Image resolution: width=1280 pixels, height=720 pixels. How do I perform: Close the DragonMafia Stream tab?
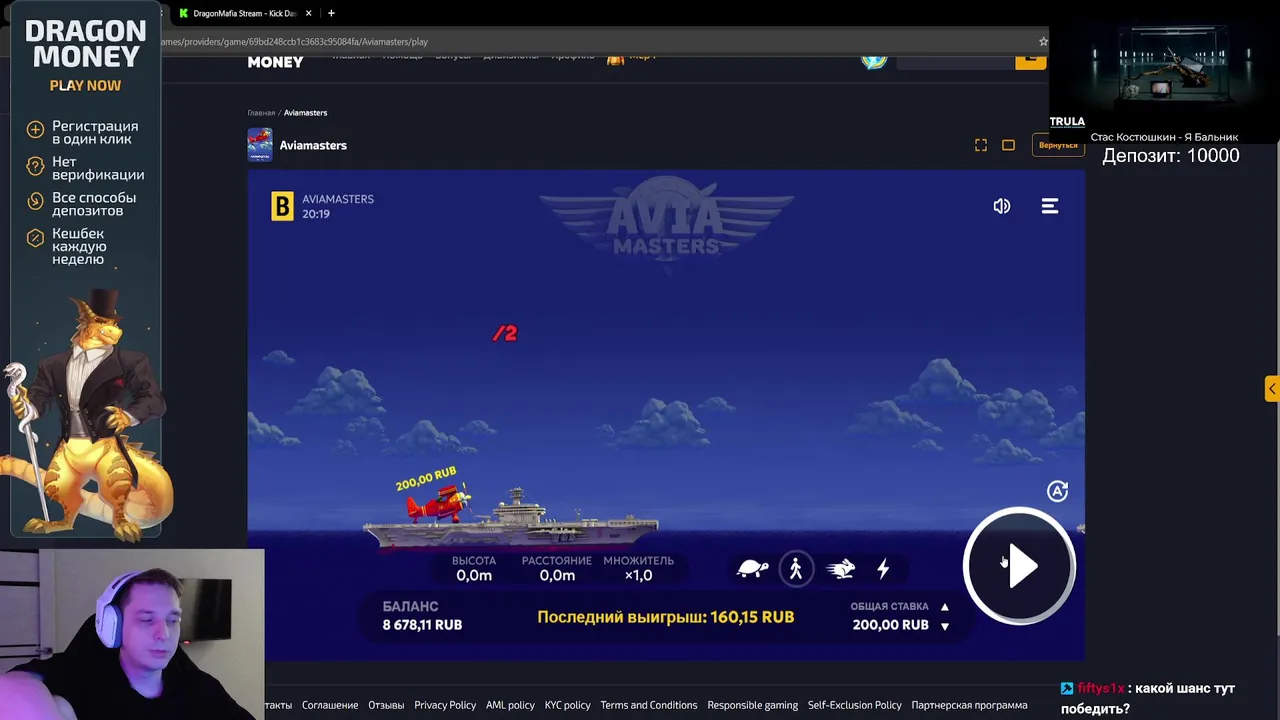(x=308, y=13)
